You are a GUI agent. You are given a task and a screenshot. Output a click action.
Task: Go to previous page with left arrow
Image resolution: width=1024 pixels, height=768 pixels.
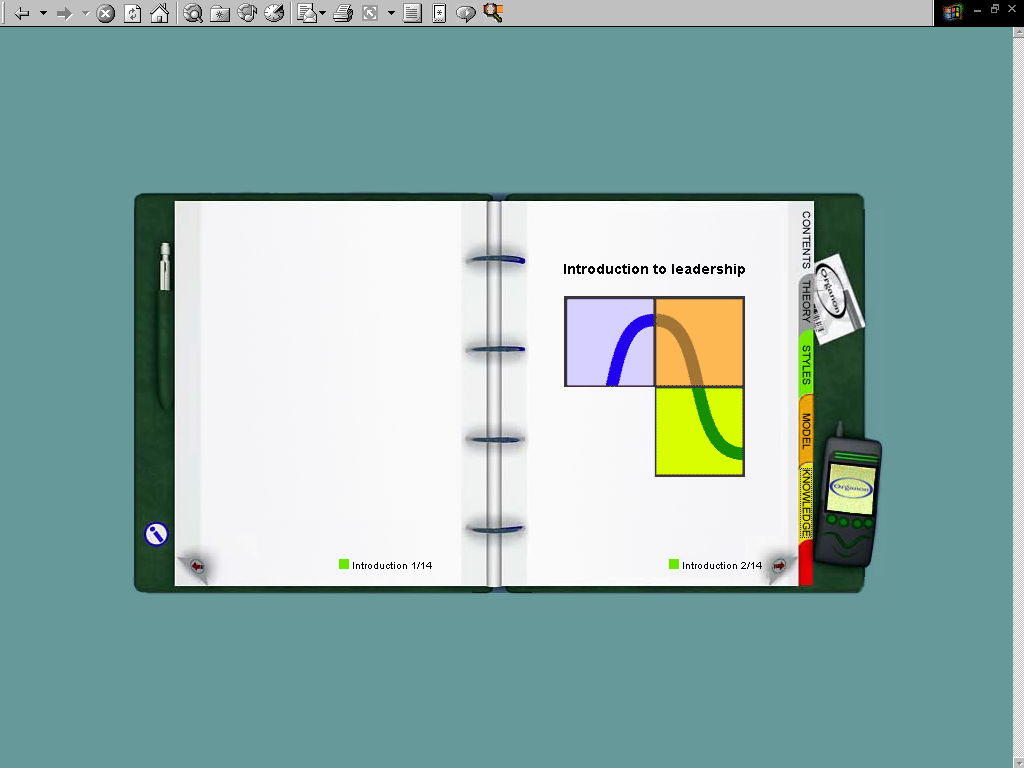tap(197, 566)
